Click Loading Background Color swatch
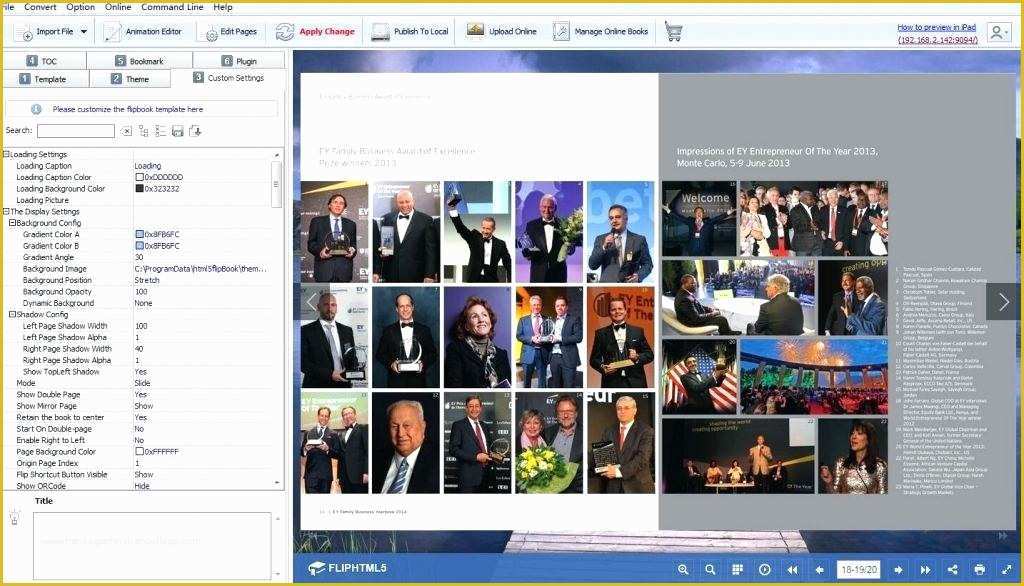The height and width of the screenshot is (586, 1024). point(139,189)
